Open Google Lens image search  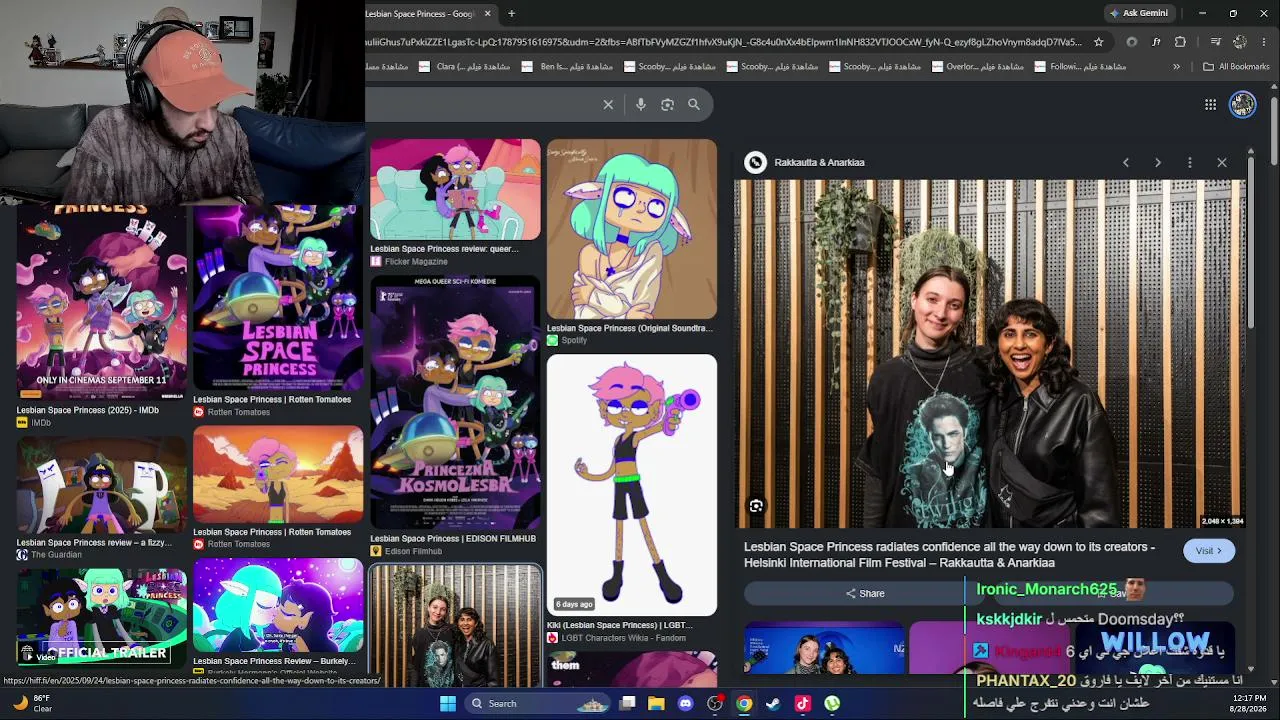[668, 104]
